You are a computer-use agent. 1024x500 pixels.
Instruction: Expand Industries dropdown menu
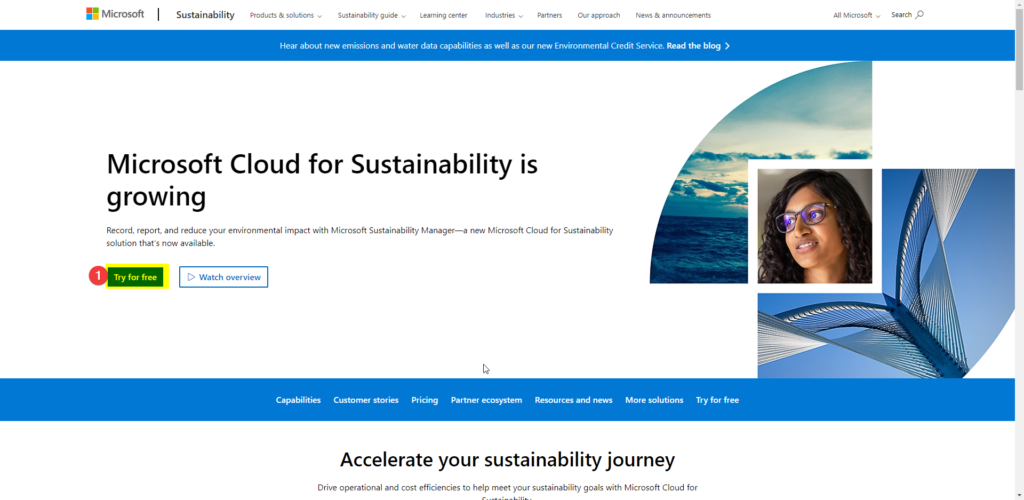[x=504, y=15]
